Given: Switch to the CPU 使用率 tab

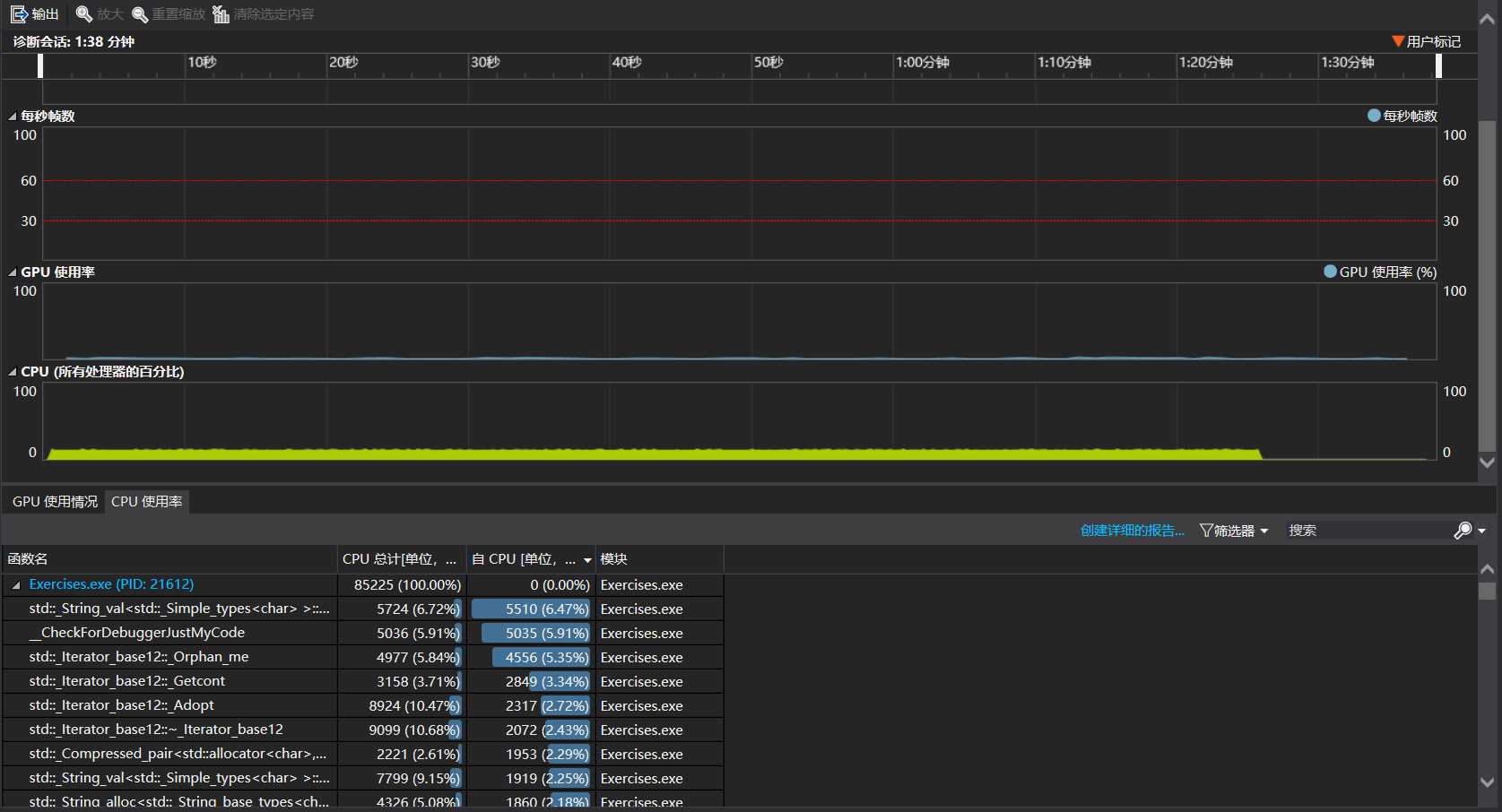Looking at the screenshot, I should [147, 502].
